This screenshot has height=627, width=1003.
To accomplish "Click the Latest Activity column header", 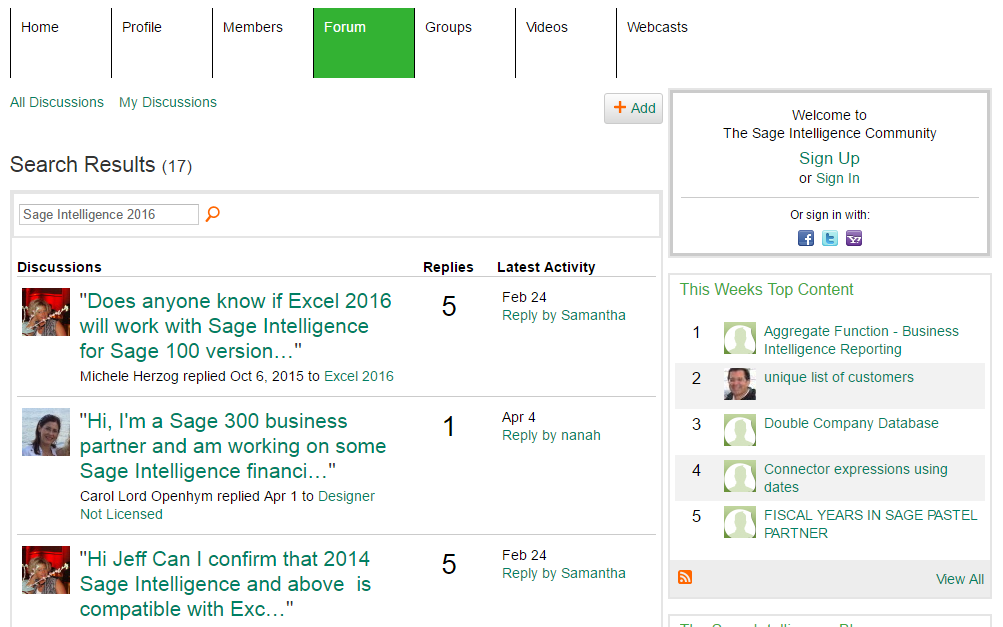I will click(546, 267).
